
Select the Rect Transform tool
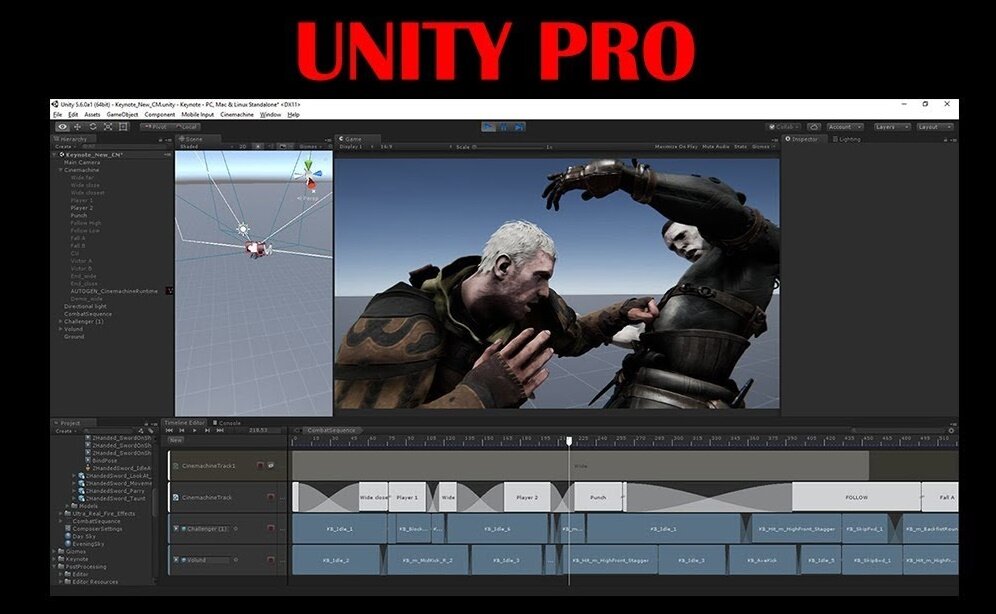click(123, 127)
